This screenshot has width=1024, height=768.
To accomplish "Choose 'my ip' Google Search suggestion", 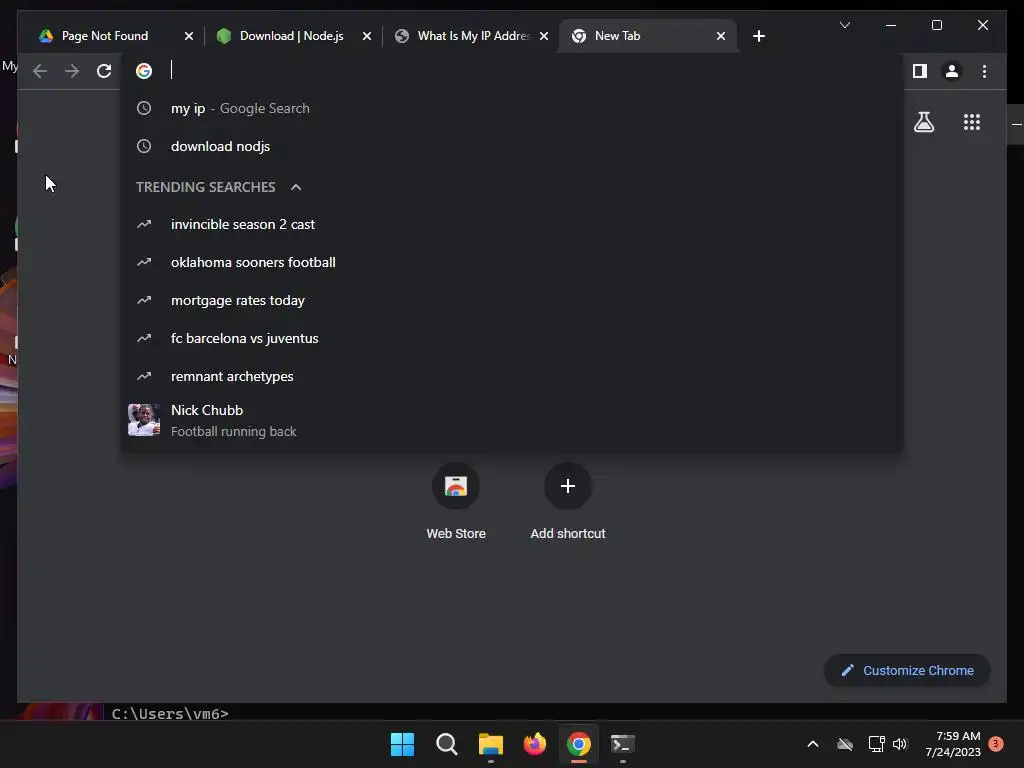I will click(512, 108).
